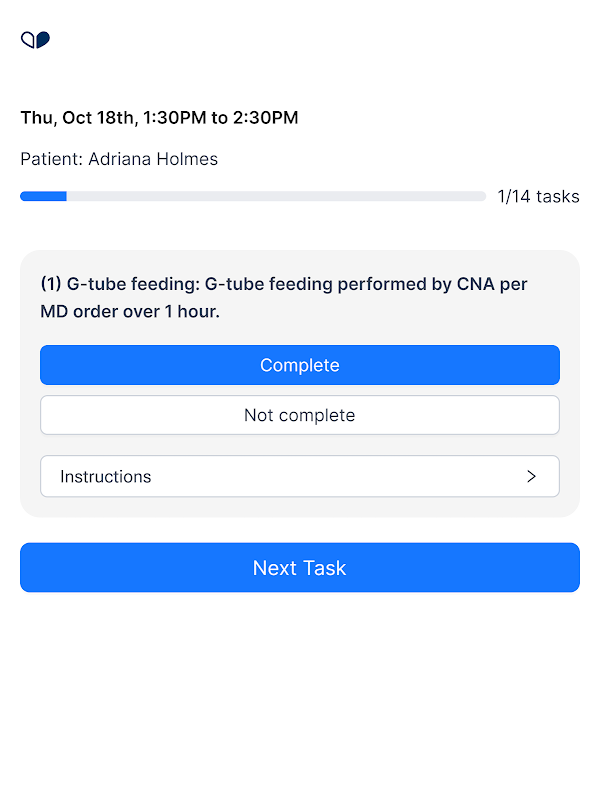Click the gray unfilled part of progress bar
Screen dimensions: 600x800
coord(276,196)
